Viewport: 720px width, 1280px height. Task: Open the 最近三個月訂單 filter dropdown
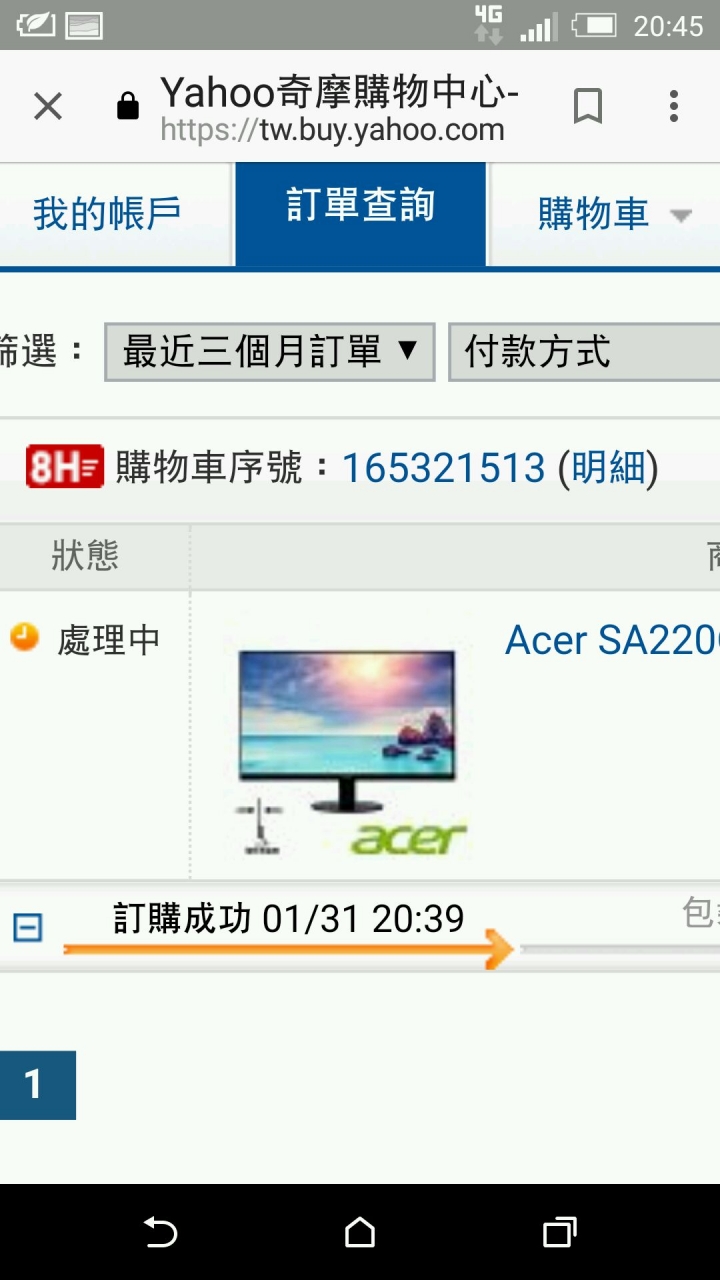pos(270,352)
